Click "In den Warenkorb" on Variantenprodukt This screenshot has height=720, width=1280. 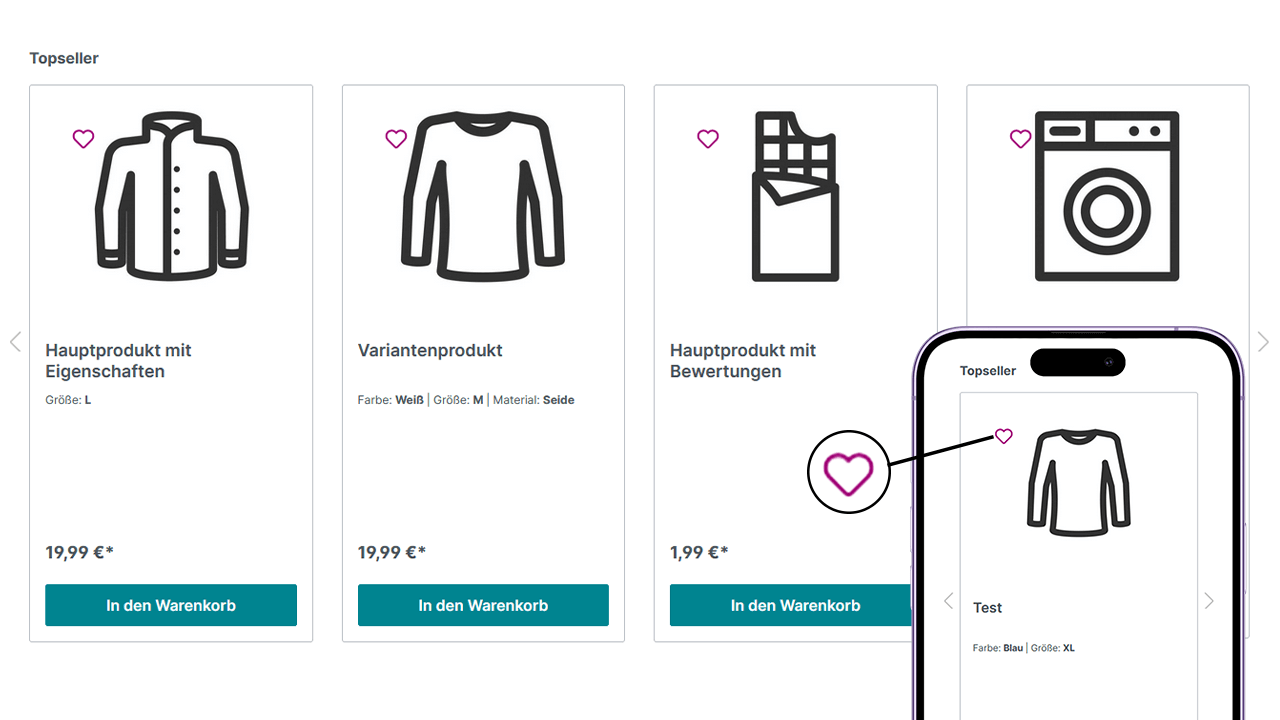point(483,605)
